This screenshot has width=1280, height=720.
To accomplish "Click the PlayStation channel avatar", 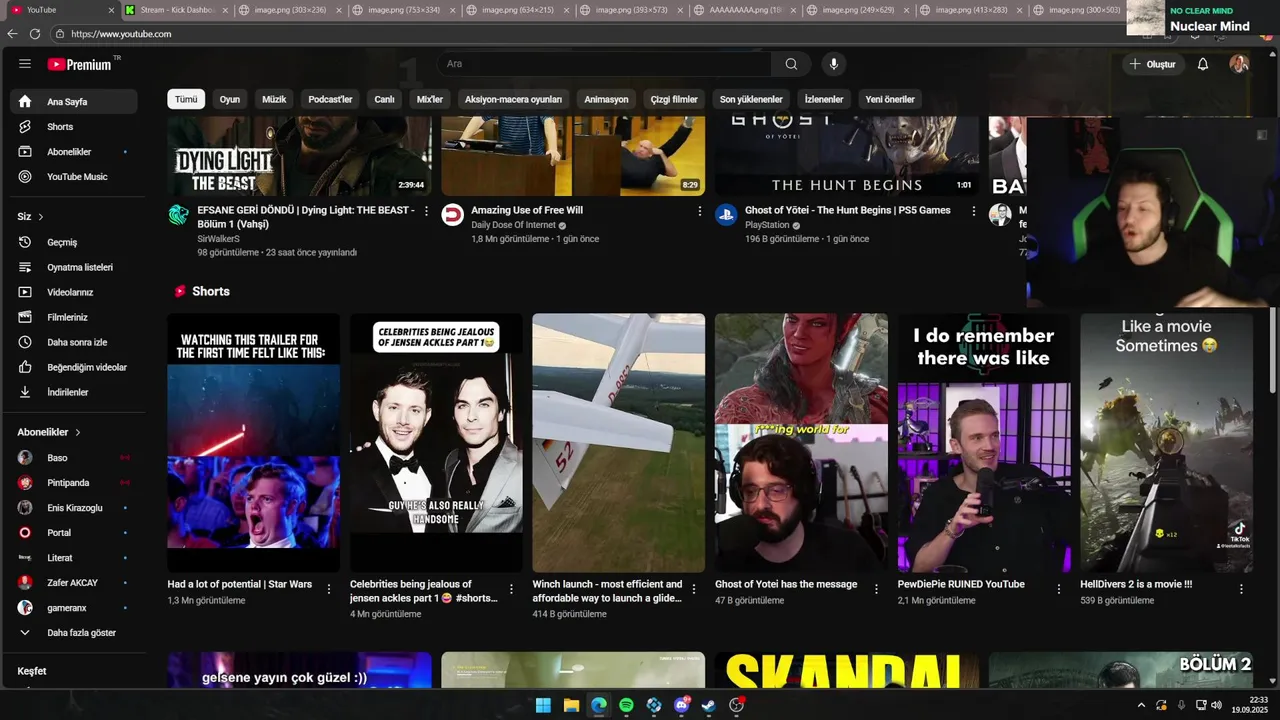I will pos(726,214).
